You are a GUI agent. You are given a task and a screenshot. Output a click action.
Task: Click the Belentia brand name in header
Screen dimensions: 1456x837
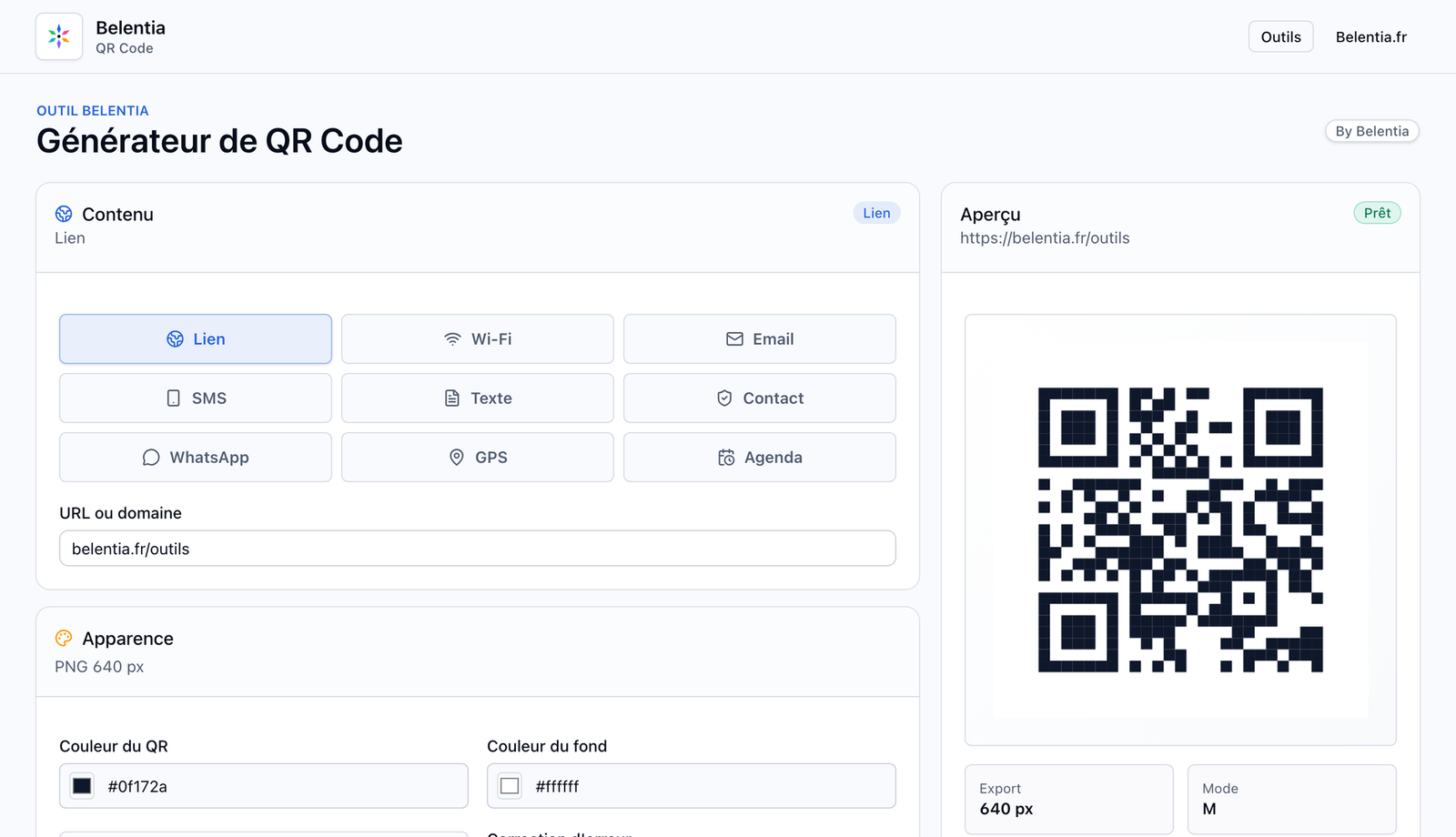point(130,28)
